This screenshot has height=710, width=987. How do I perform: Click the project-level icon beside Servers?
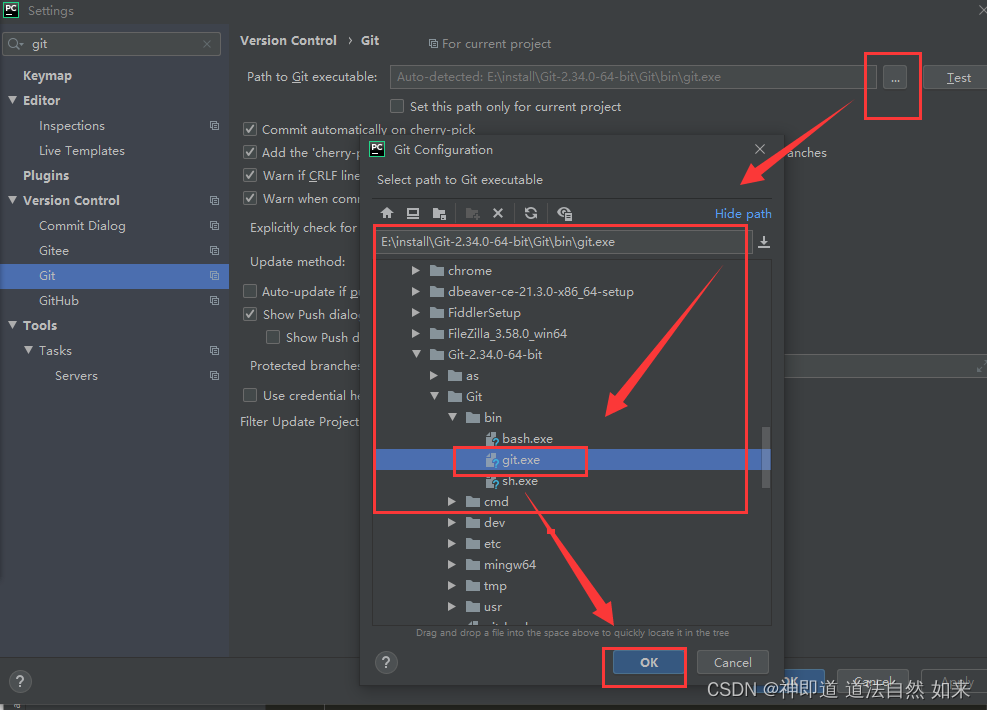pyautogui.click(x=215, y=376)
